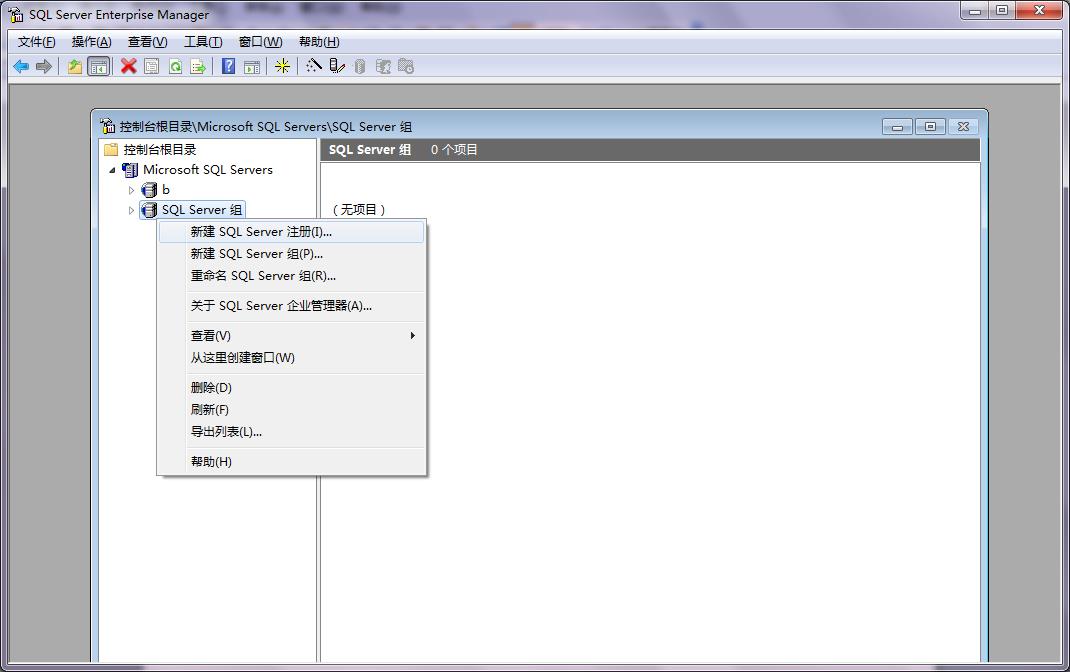Click the SQL Server 组 pane header
The height and width of the screenshot is (672, 1070).
[370, 150]
